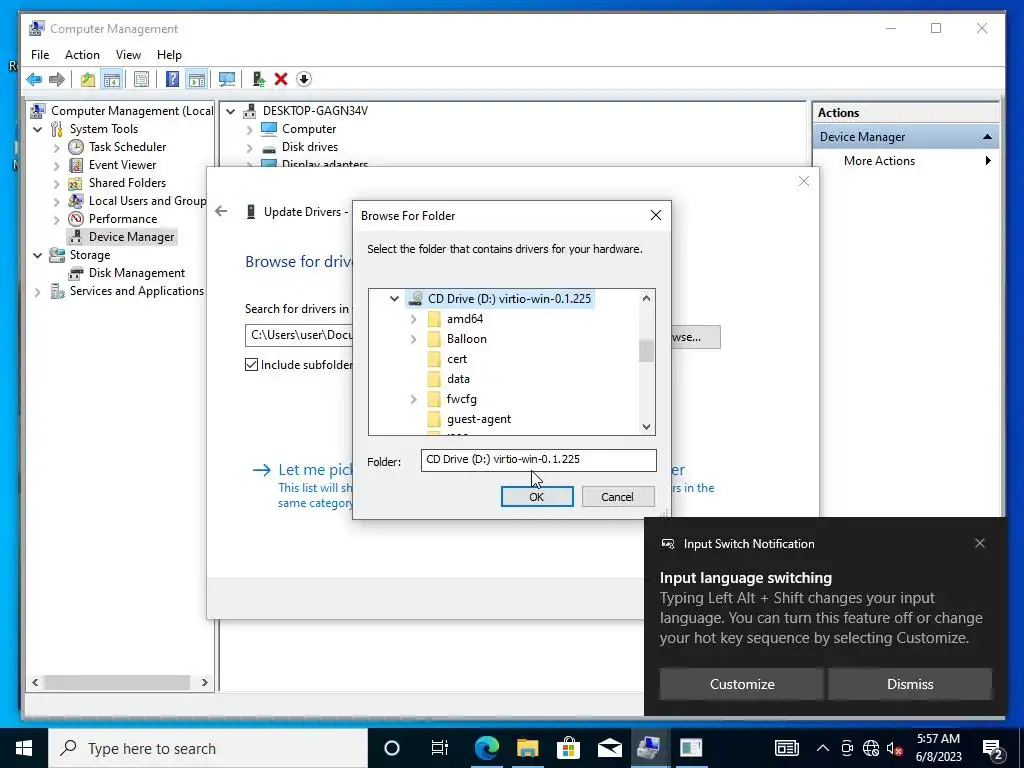The width and height of the screenshot is (1024, 768).
Task: Open File Explorer from taskbar
Action: pyautogui.click(x=528, y=748)
